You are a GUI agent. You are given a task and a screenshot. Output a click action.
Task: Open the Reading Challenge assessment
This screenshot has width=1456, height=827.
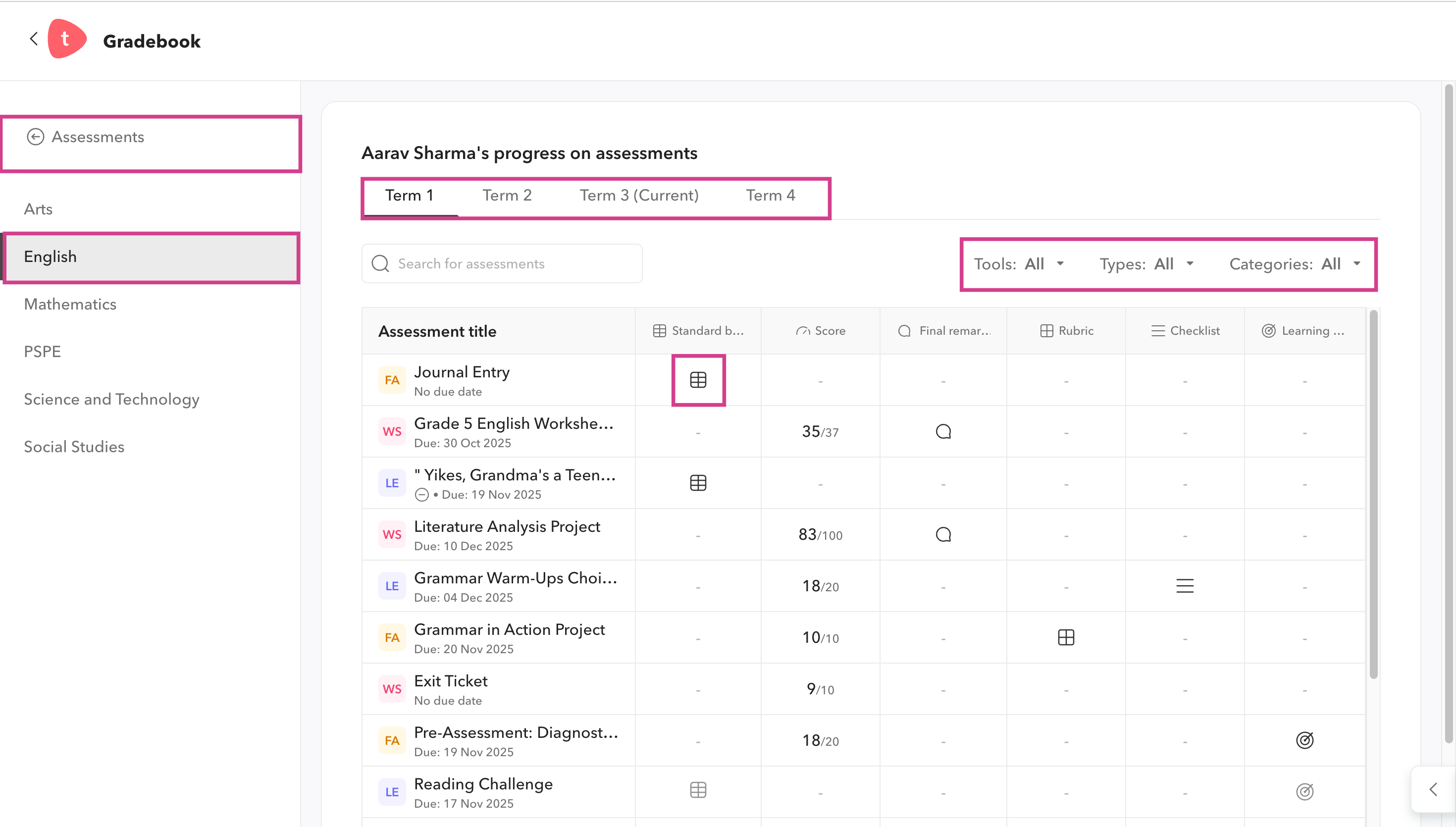click(483, 784)
